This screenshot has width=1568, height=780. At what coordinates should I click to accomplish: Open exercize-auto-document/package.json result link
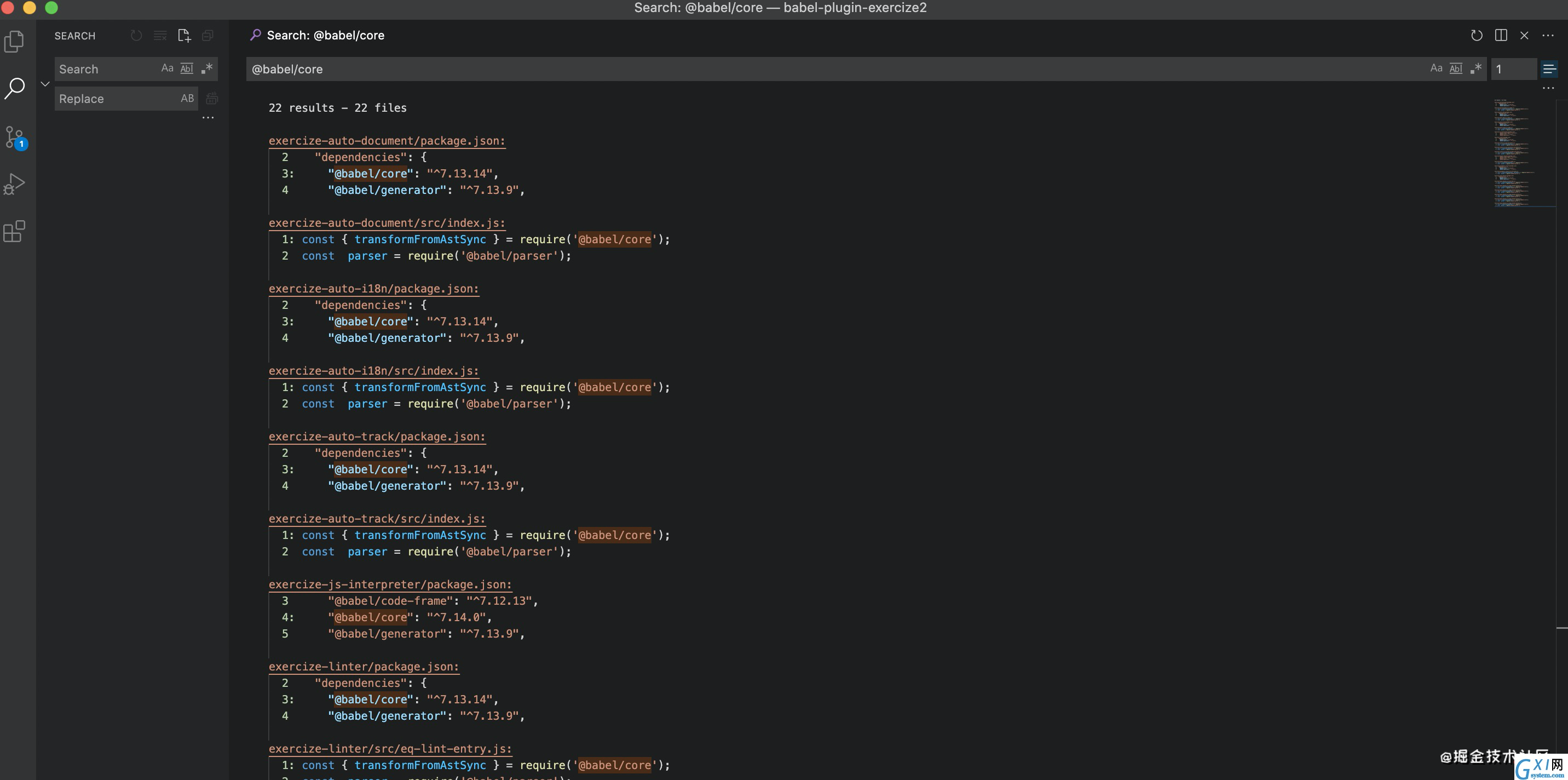point(387,141)
